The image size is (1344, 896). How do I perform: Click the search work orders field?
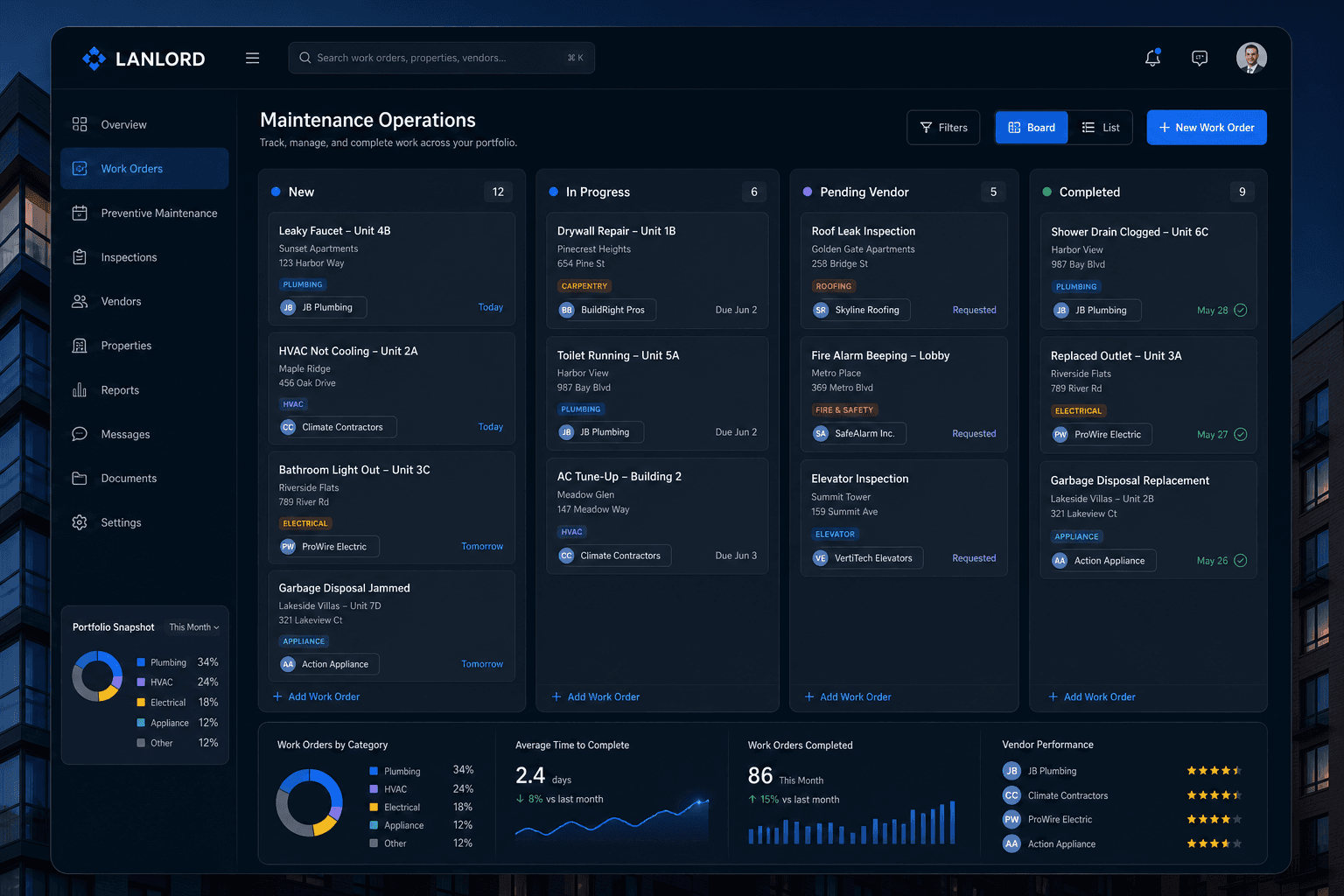[441, 58]
